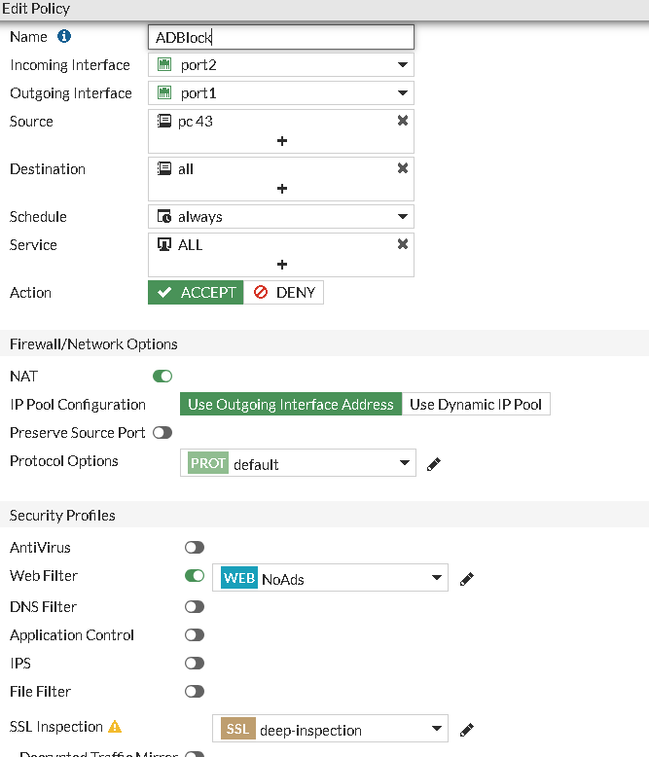Click the SSL Inspection warning icon
649x757 pixels.
115,727
